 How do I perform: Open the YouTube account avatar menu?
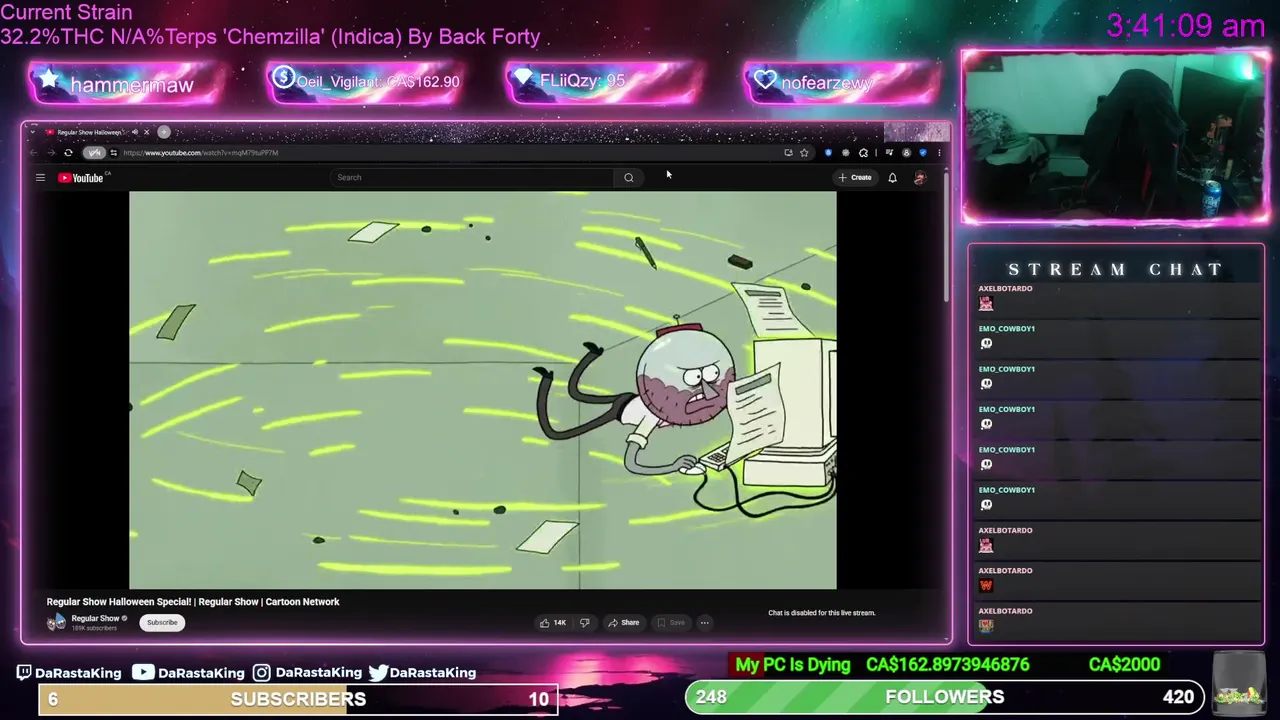(x=920, y=178)
